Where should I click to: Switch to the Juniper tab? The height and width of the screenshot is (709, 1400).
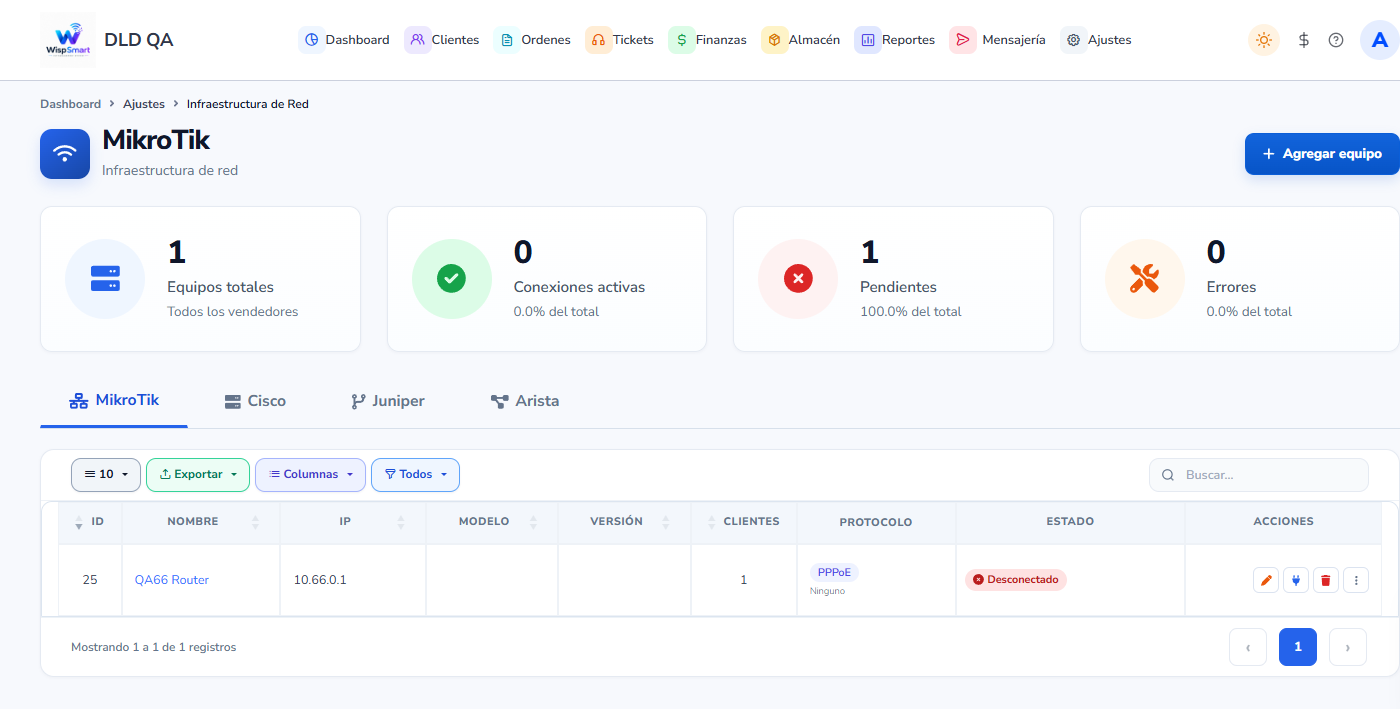point(387,401)
